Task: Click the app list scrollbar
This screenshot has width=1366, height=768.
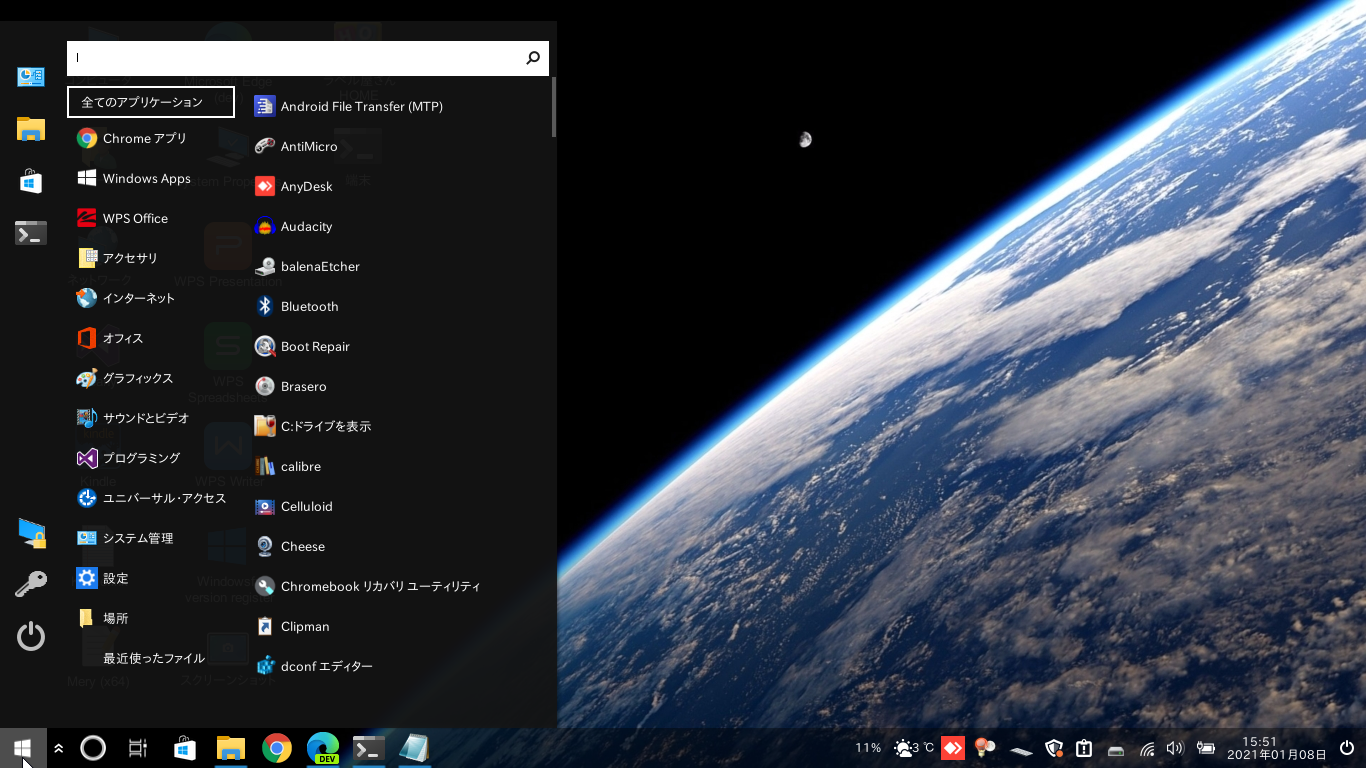Action: 553,108
